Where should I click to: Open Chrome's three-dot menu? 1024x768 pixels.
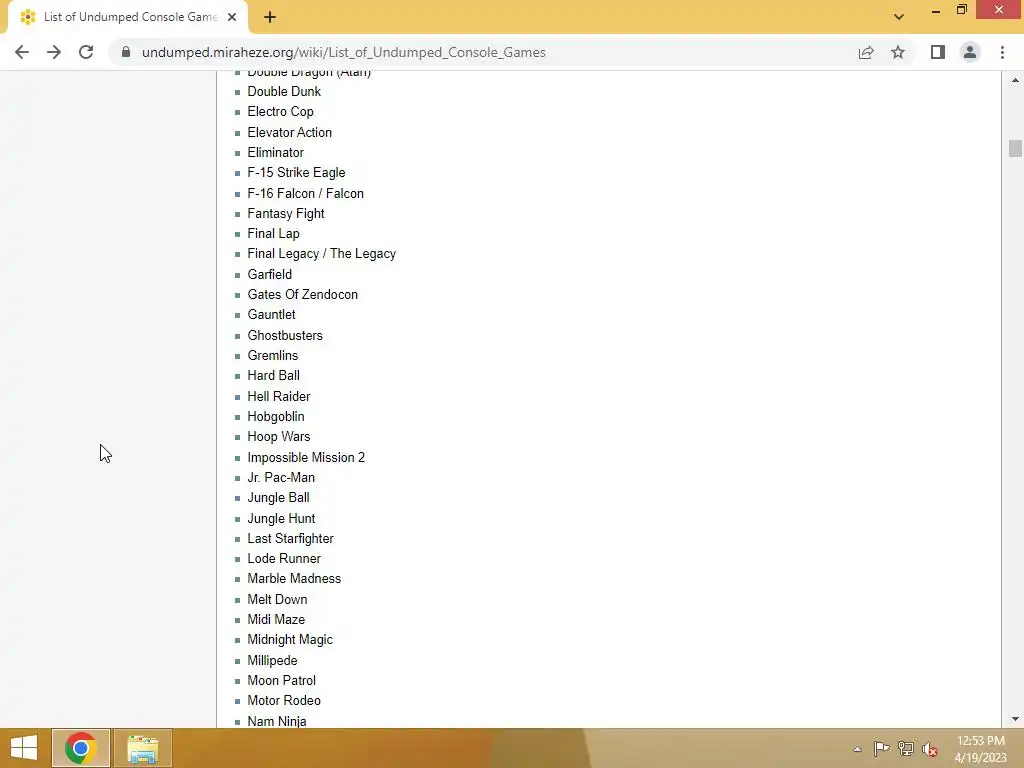(x=1002, y=52)
